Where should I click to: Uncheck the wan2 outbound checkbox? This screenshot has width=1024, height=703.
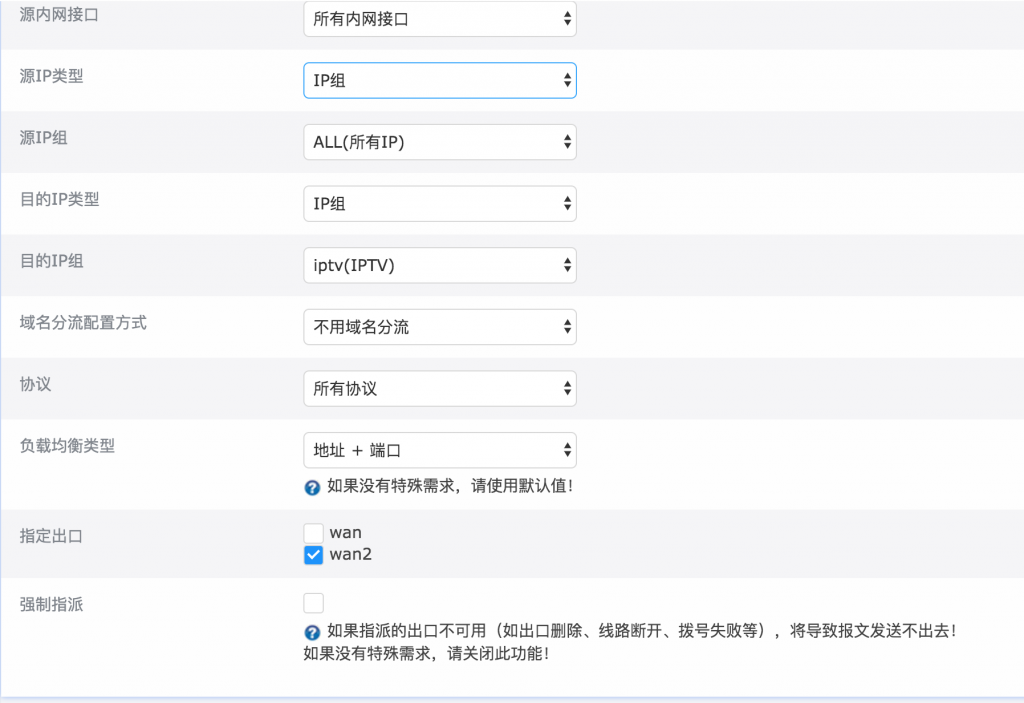coord(314,555)
